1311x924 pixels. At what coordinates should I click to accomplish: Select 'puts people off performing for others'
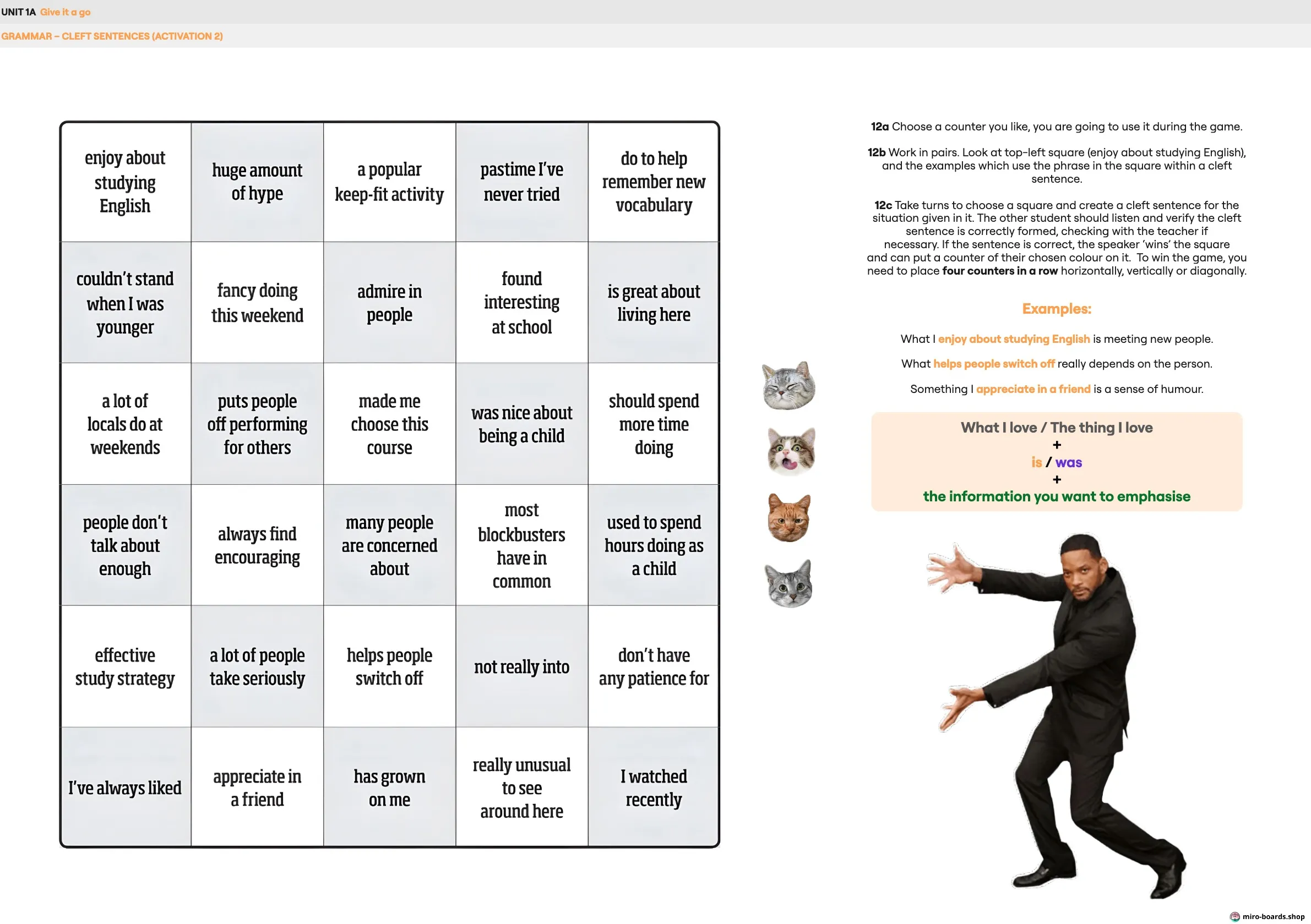point(257,424)
